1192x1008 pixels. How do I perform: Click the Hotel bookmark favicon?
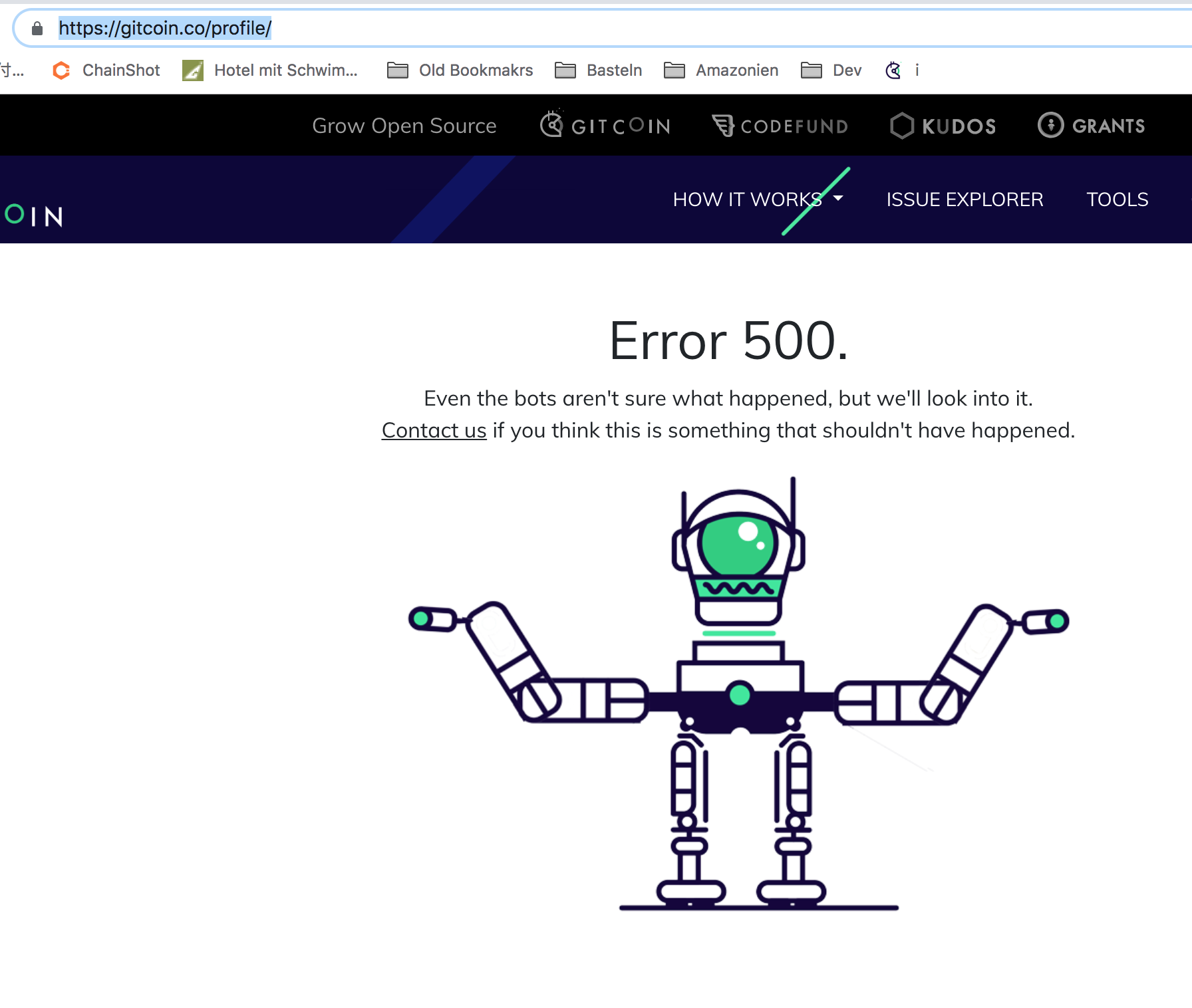click(193, 70)
